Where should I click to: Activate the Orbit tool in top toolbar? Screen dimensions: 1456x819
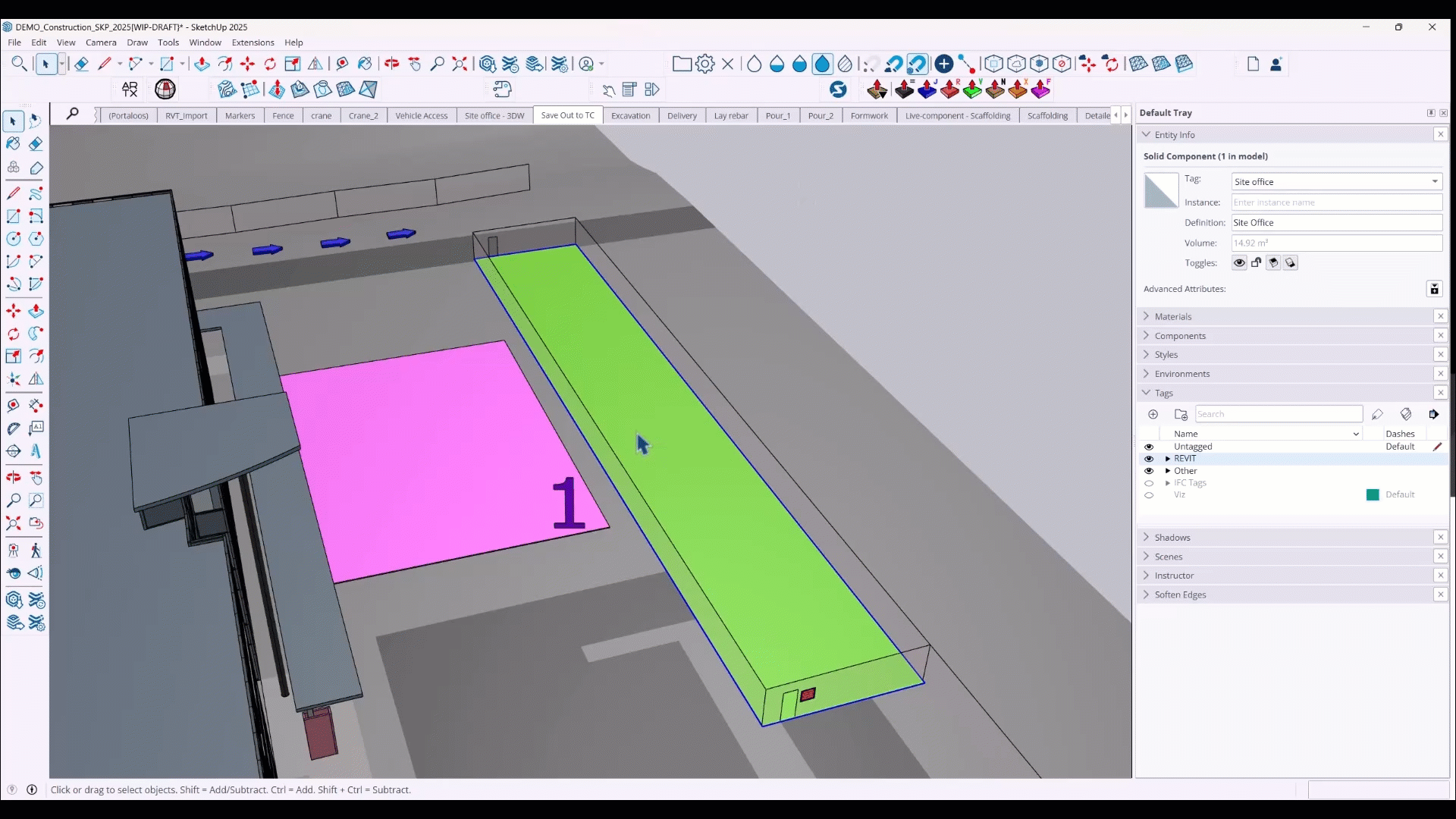click(391, 64)
